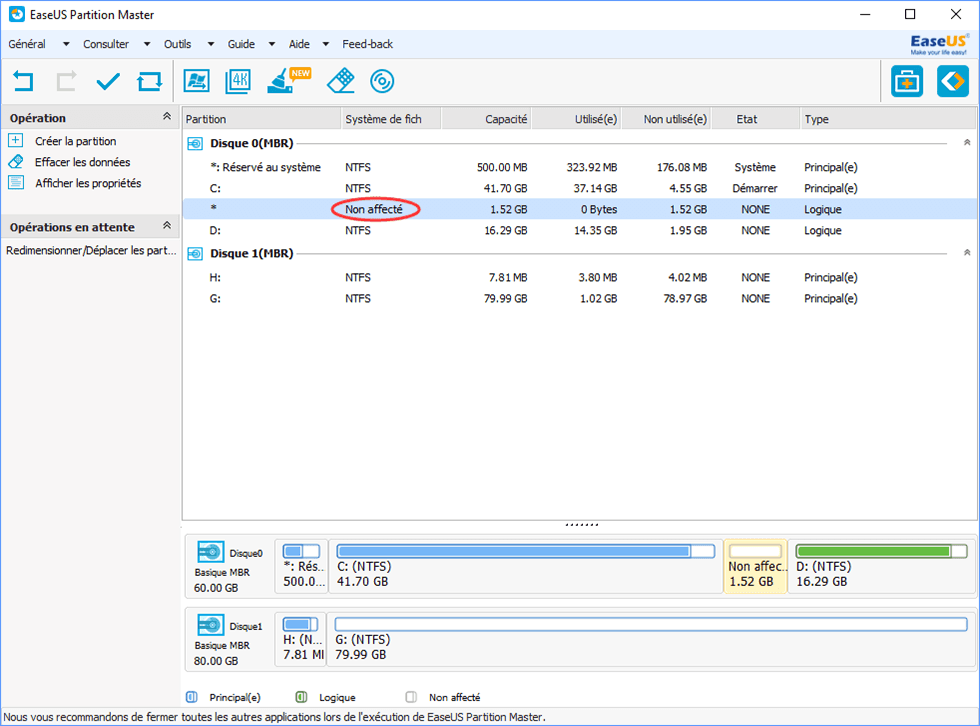Click the Créer la partition plus icon
Image resolution: width=980 pixels, height=726 pixels.
click(16, 140)
